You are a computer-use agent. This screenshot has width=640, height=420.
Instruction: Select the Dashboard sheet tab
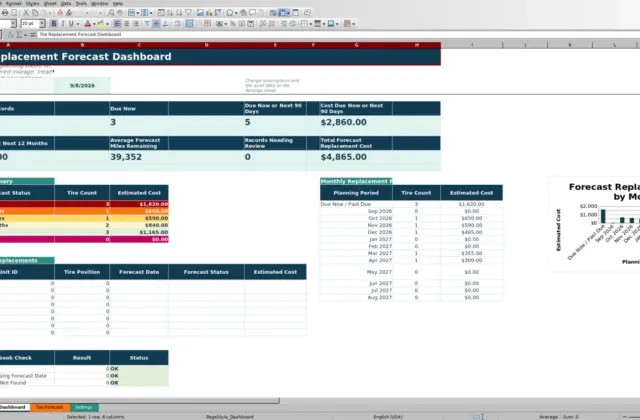(x=13, y=407)
